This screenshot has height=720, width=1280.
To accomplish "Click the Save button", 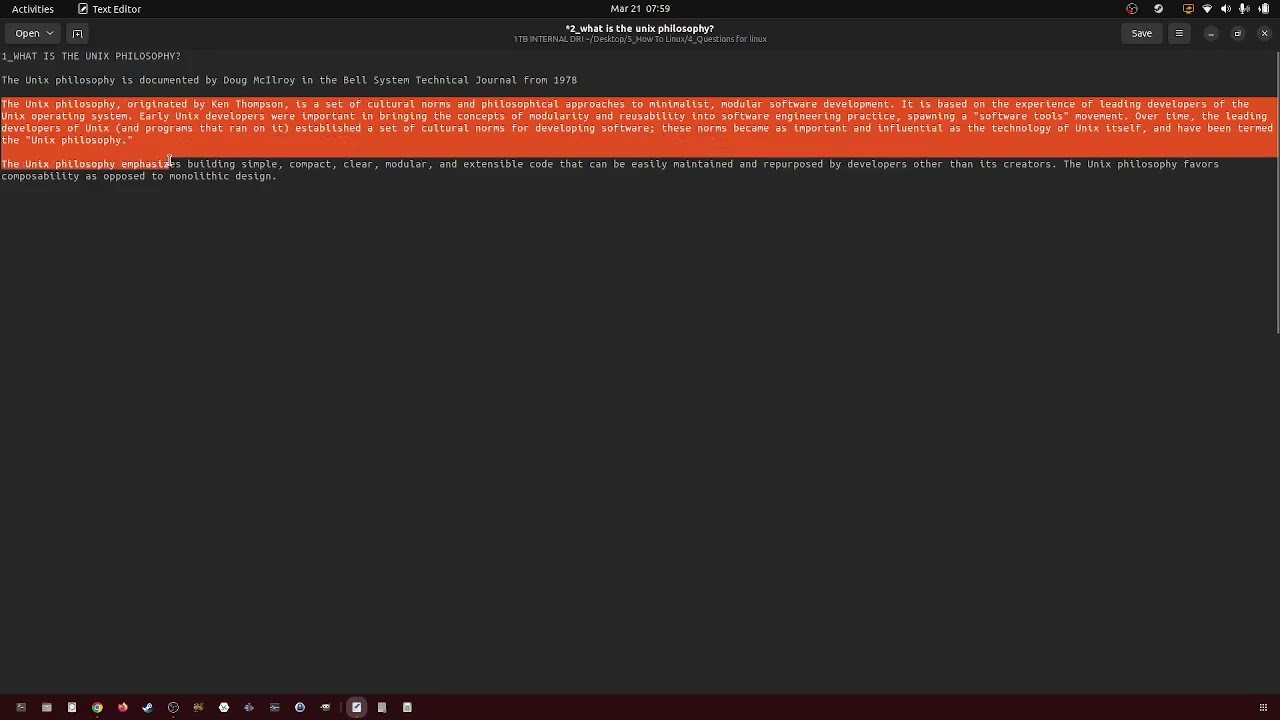I will coord(1141,33).
